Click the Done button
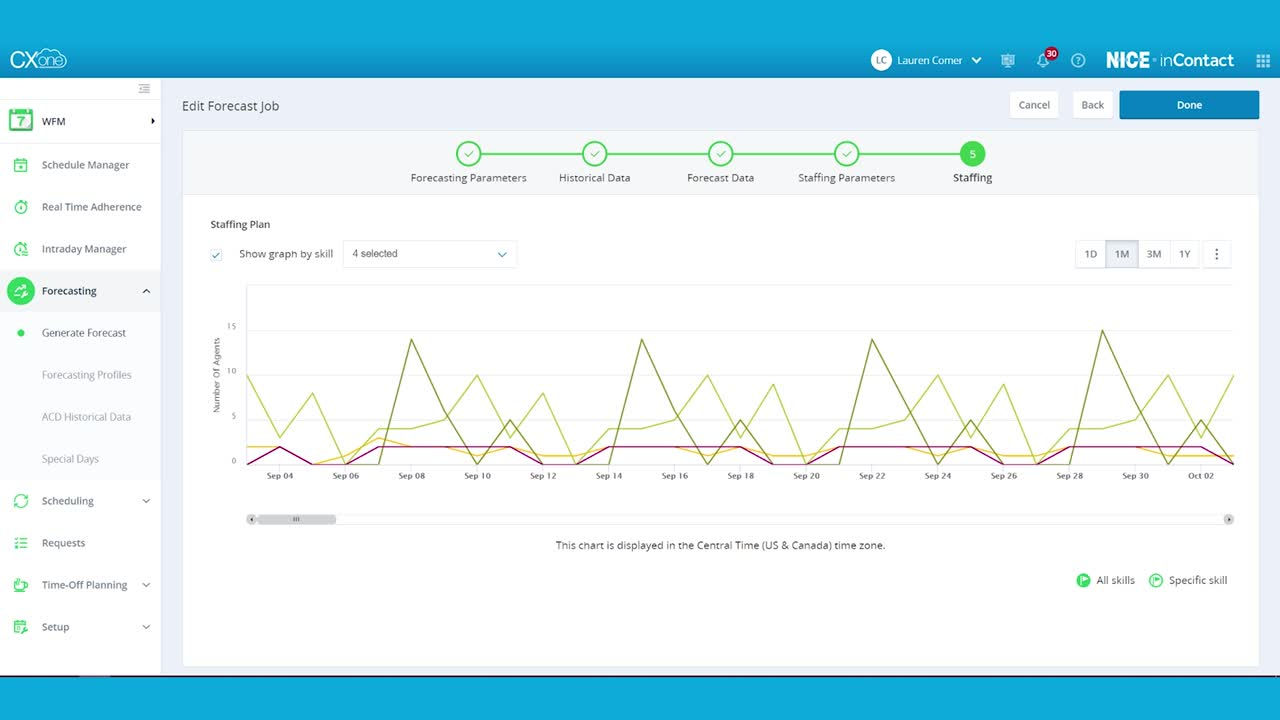The width and height of the screenshot is (1280, 720). (x=1189, y=105)
